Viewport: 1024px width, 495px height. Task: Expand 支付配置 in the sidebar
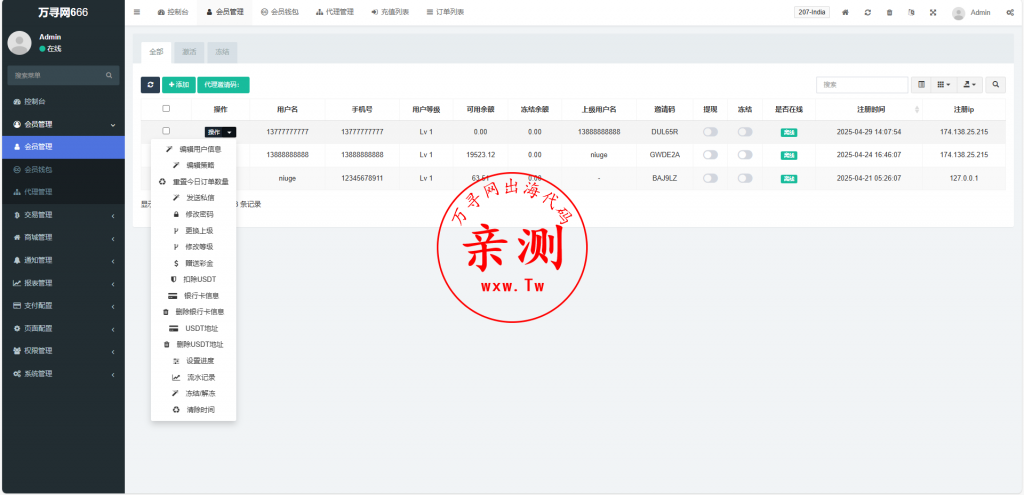[x=63, y=306]
